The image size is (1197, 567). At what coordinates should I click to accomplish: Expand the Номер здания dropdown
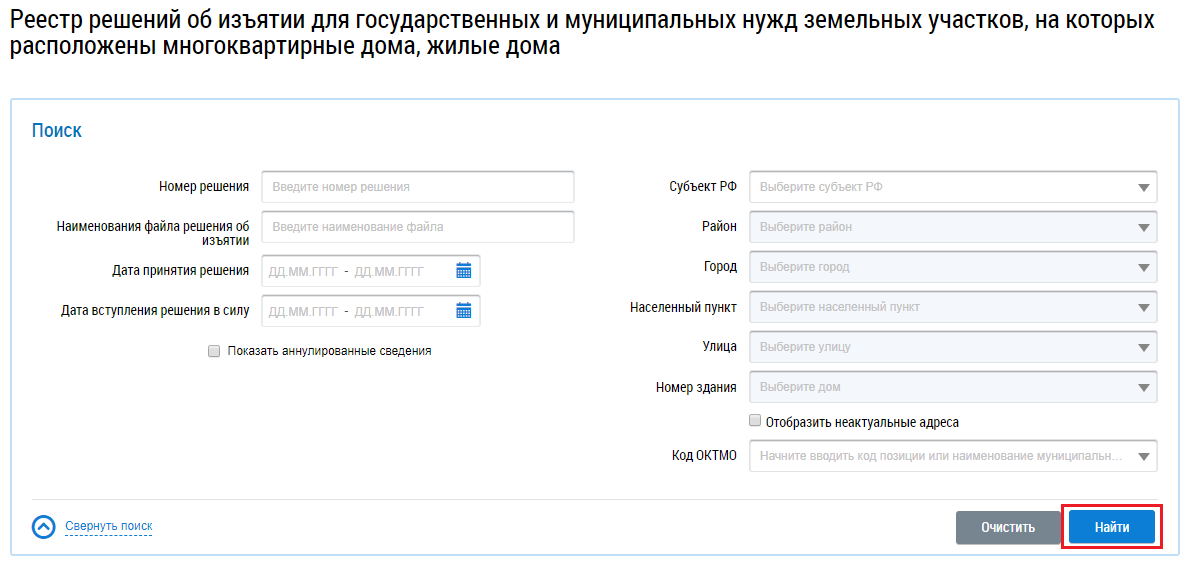[1143, 387]
